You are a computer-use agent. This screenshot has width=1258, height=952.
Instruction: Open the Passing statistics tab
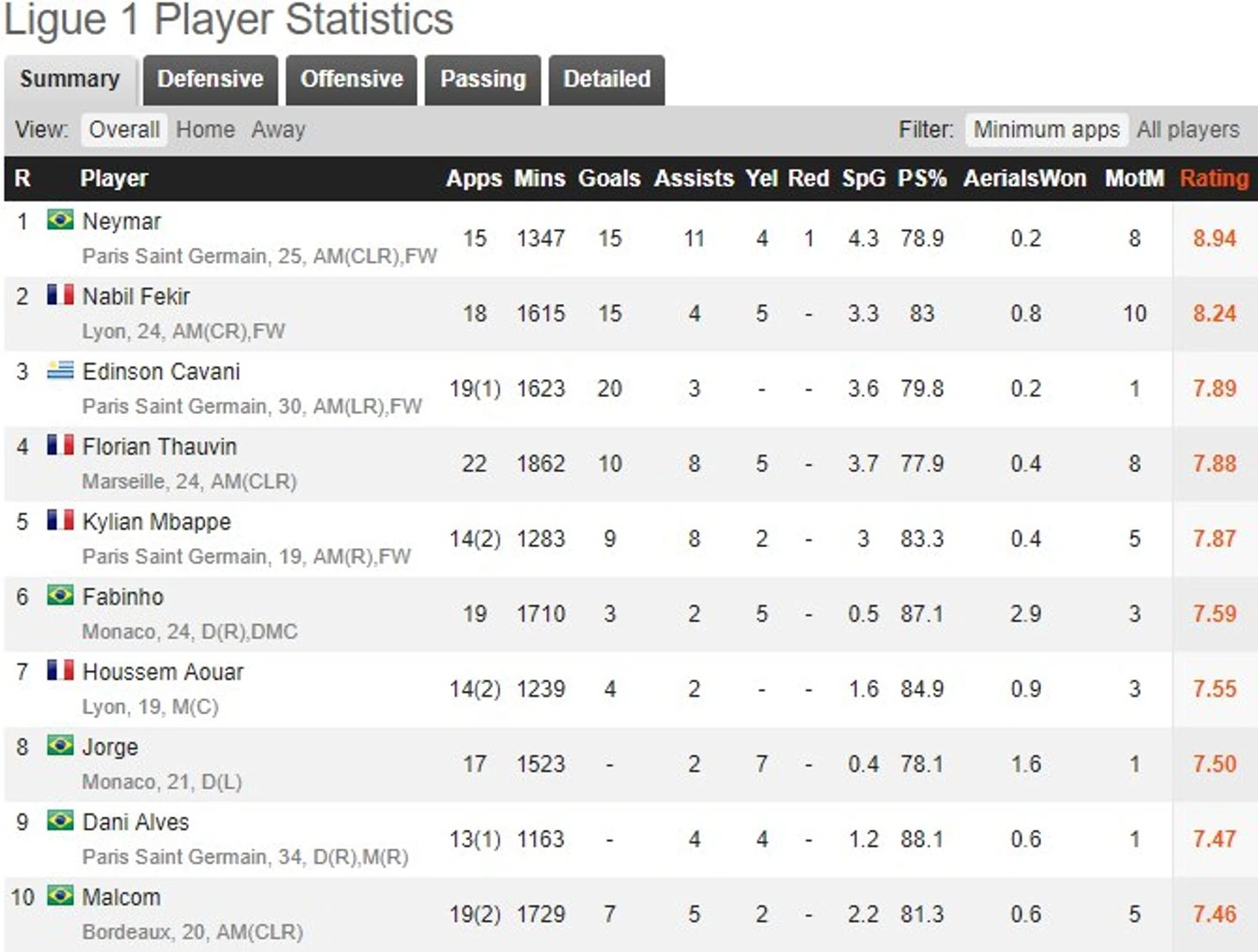click(x=483, y=79)
